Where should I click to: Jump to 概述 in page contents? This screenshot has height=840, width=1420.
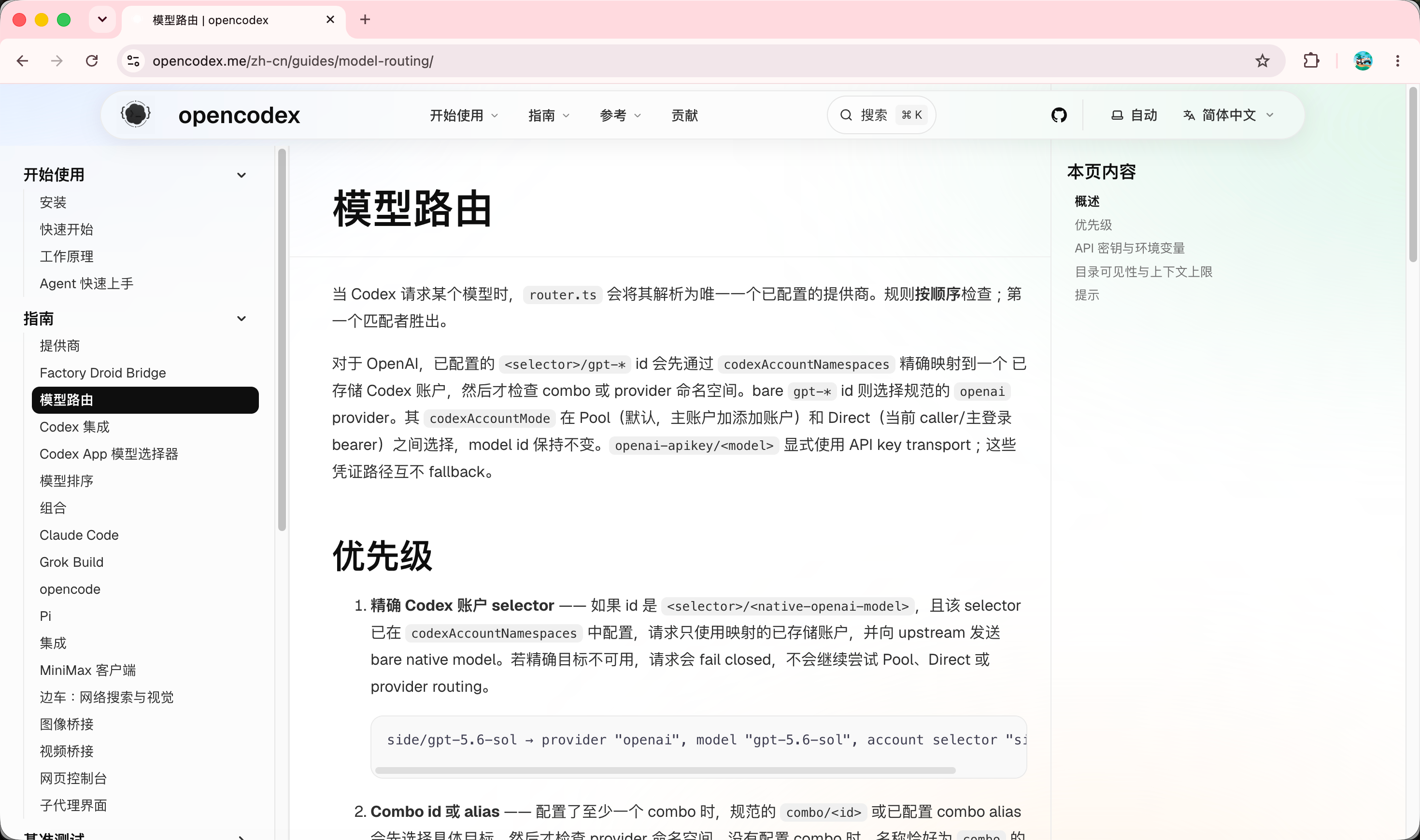coord(1087,201)
